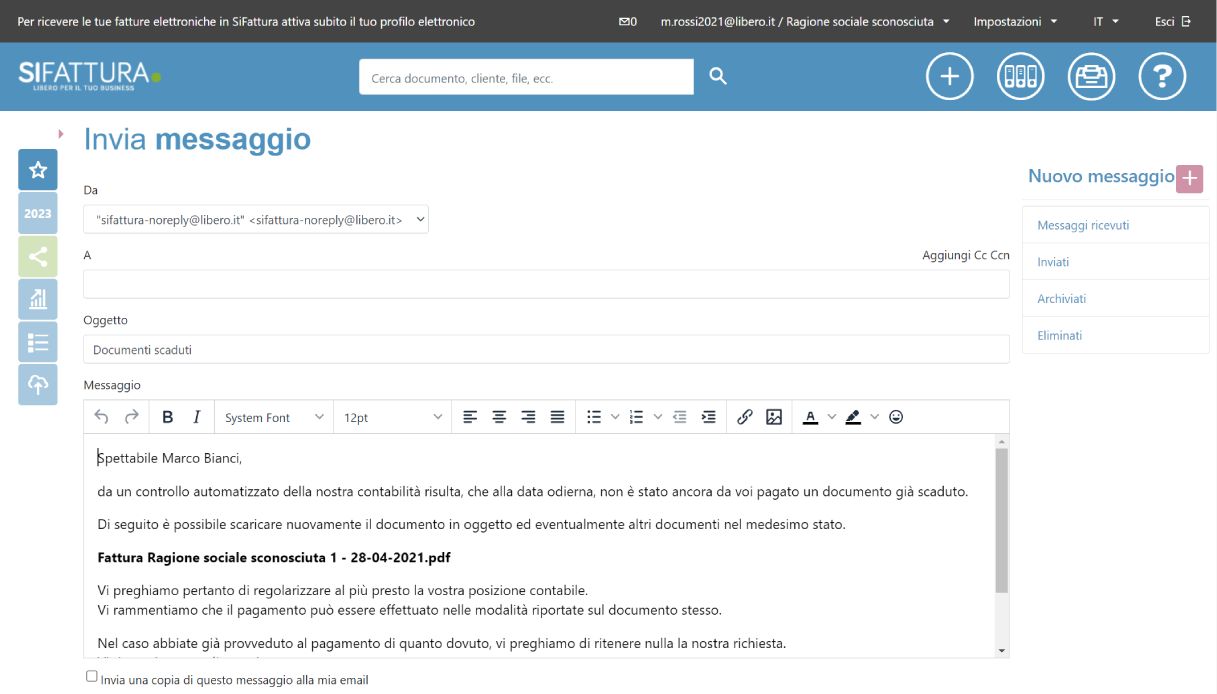
Task: Apply the text color
Action: 810,417
